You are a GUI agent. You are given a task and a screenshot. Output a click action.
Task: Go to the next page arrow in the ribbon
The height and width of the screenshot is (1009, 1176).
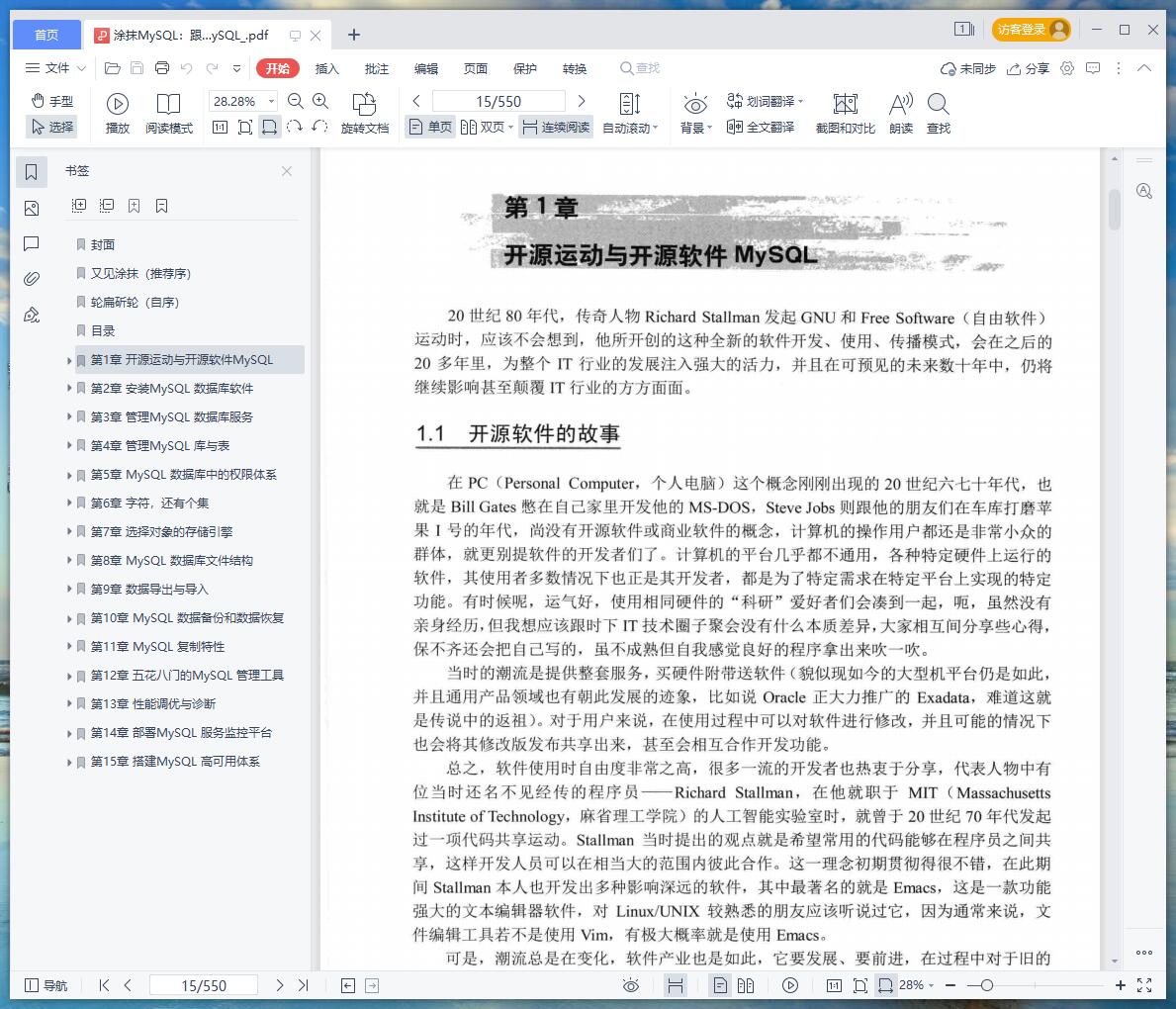(x=582, y=101)
